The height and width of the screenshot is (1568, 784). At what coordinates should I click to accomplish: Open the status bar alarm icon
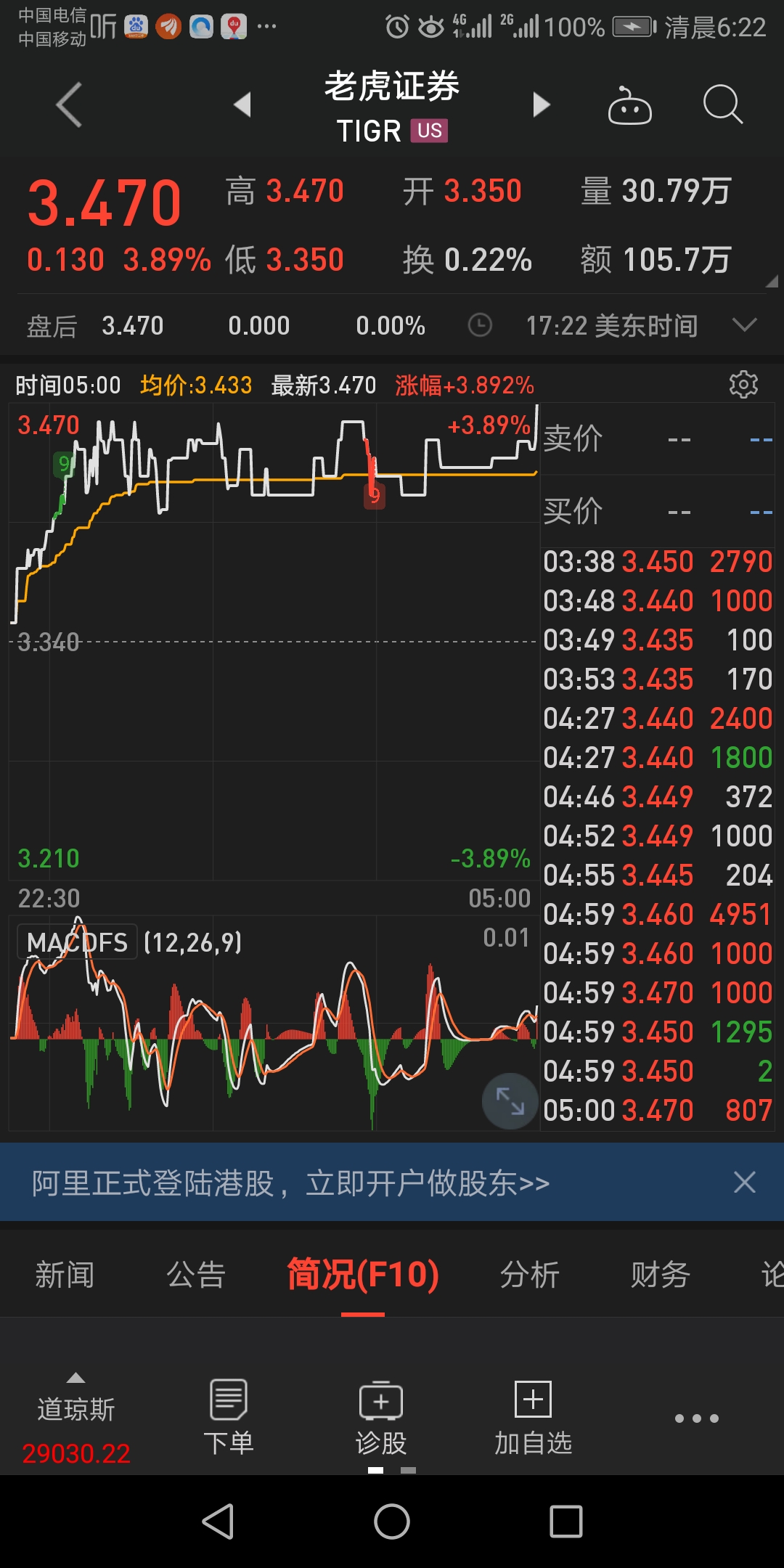tap(397, 28)
